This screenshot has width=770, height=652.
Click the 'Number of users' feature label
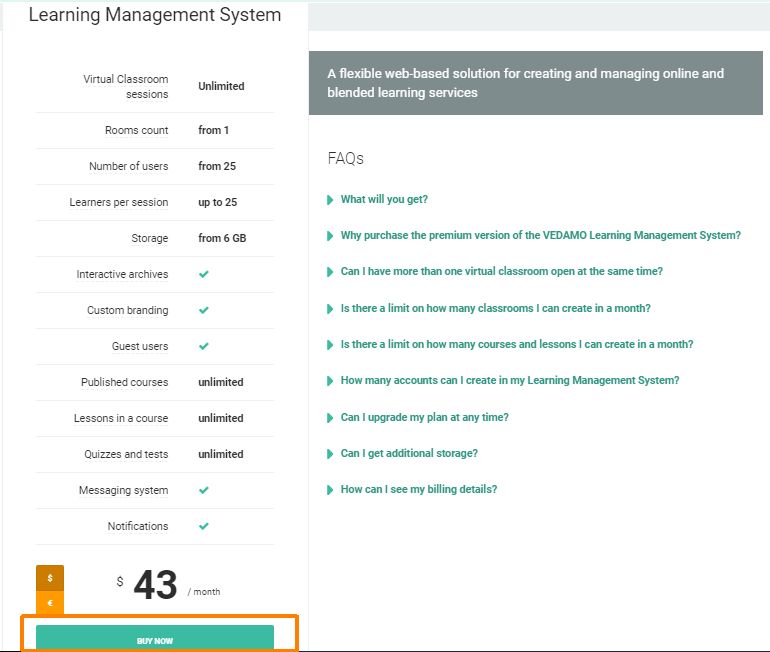[x=129, y=166]
